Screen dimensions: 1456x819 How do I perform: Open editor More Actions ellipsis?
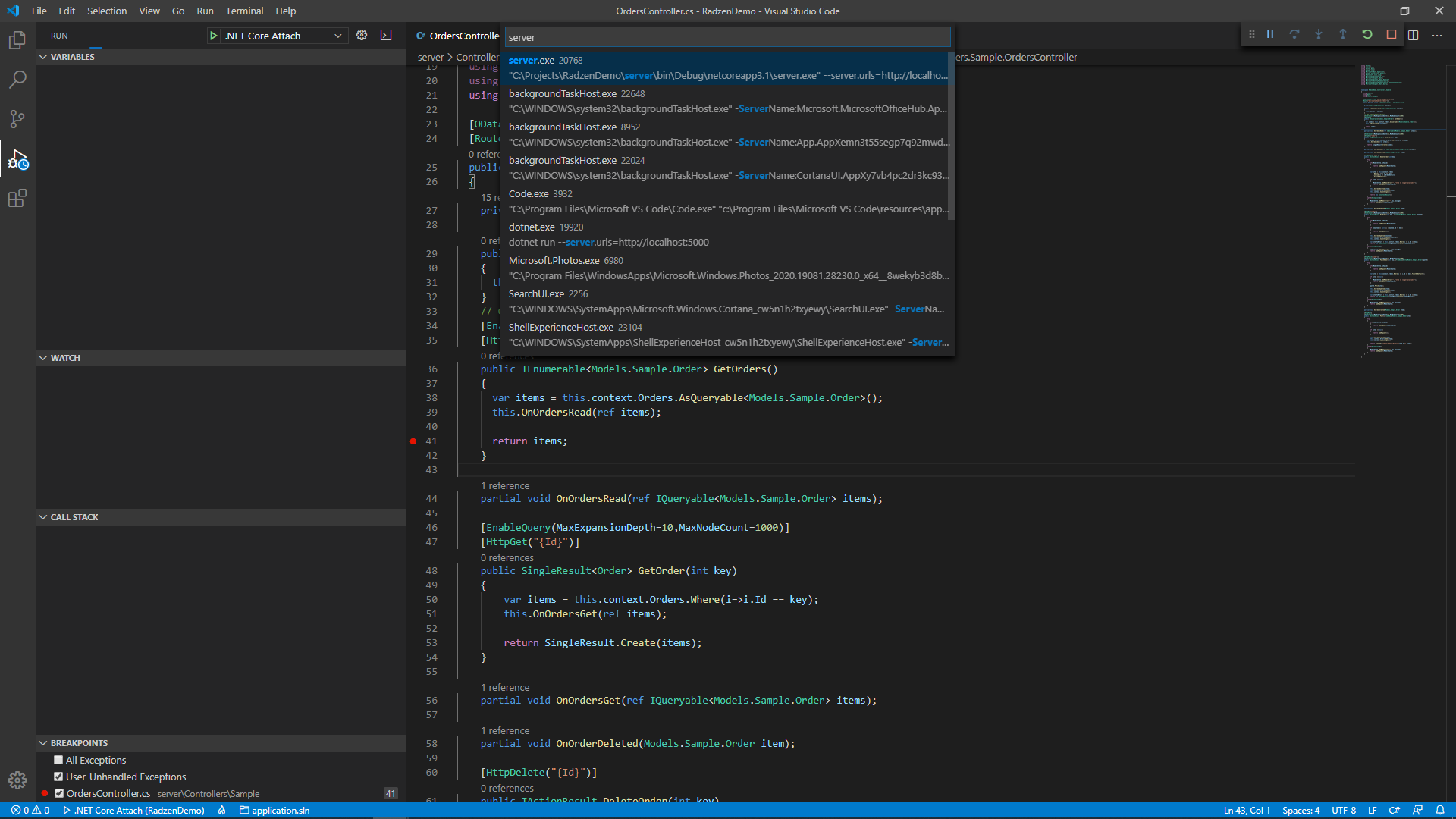[x=1437, y=36]
